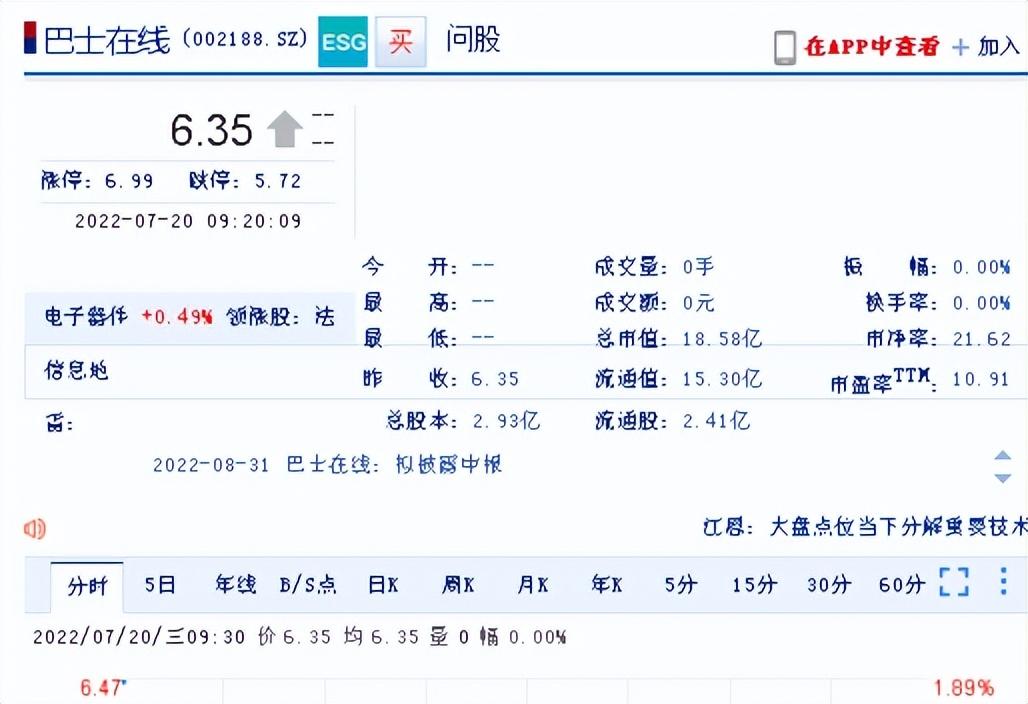
Task: Click the stock code (002188.SZ)
Action: click(245, 39)
